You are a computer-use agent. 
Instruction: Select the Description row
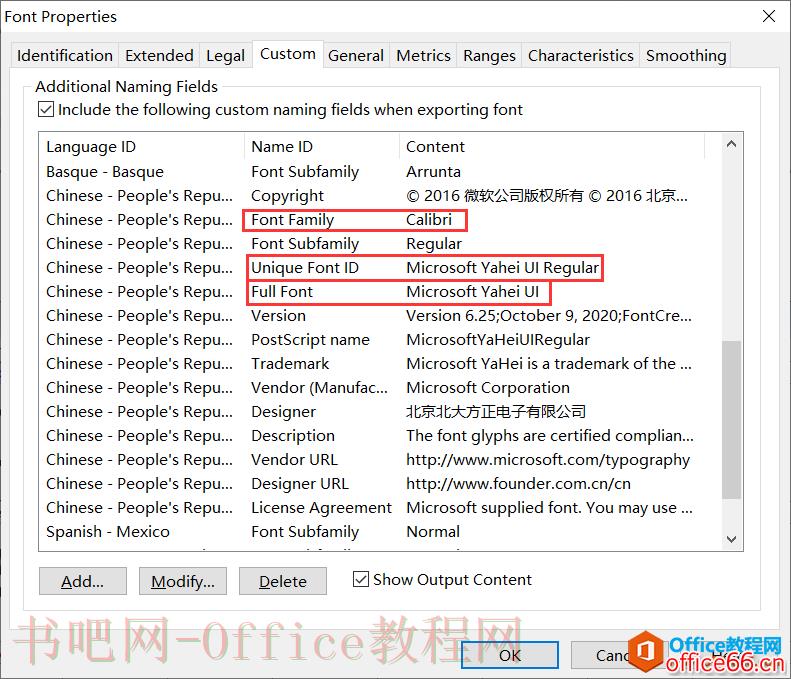[x=380, y=435]
